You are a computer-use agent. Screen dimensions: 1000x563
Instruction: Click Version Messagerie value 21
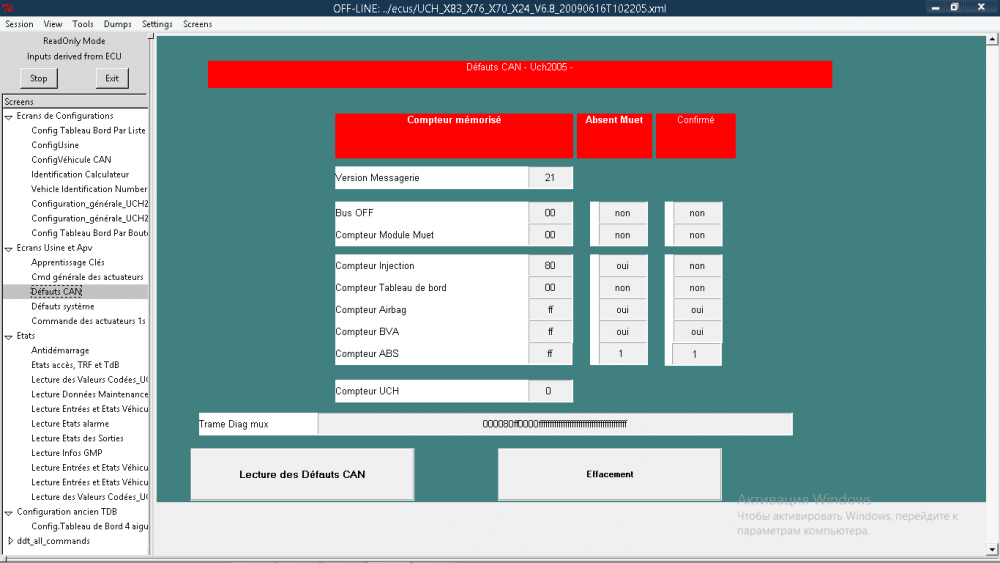click(x=550, y=178)
